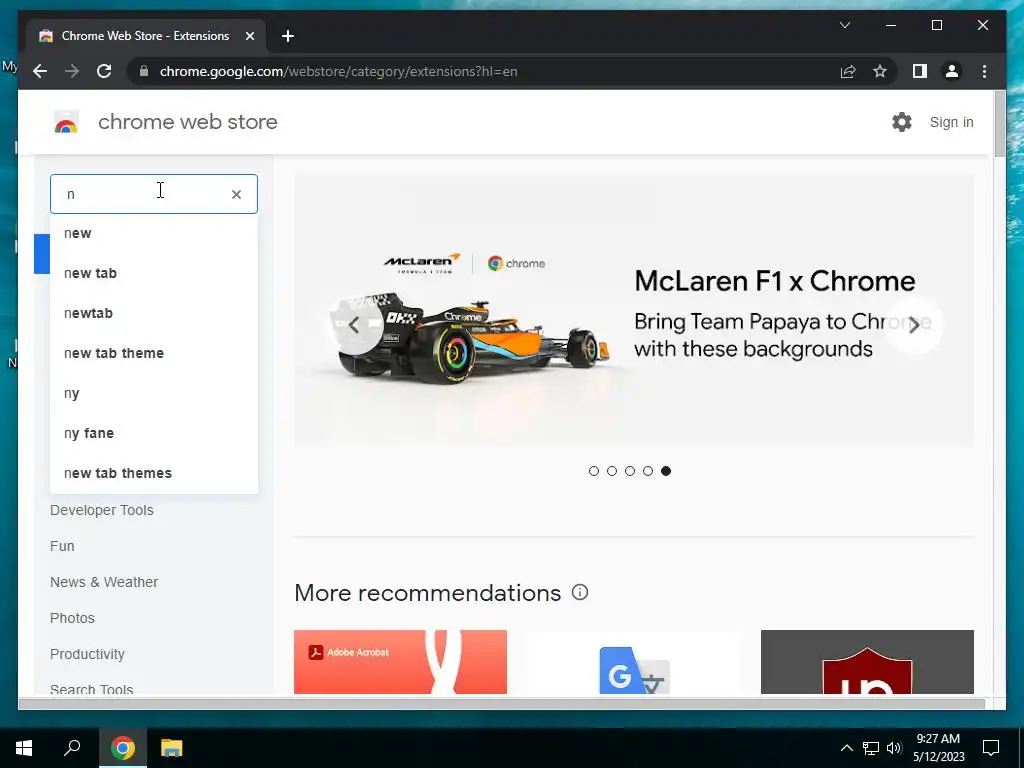This screenshot has width=1024, height=768.
Task: Select fourth carousel indicator dot
Action: 648,471
